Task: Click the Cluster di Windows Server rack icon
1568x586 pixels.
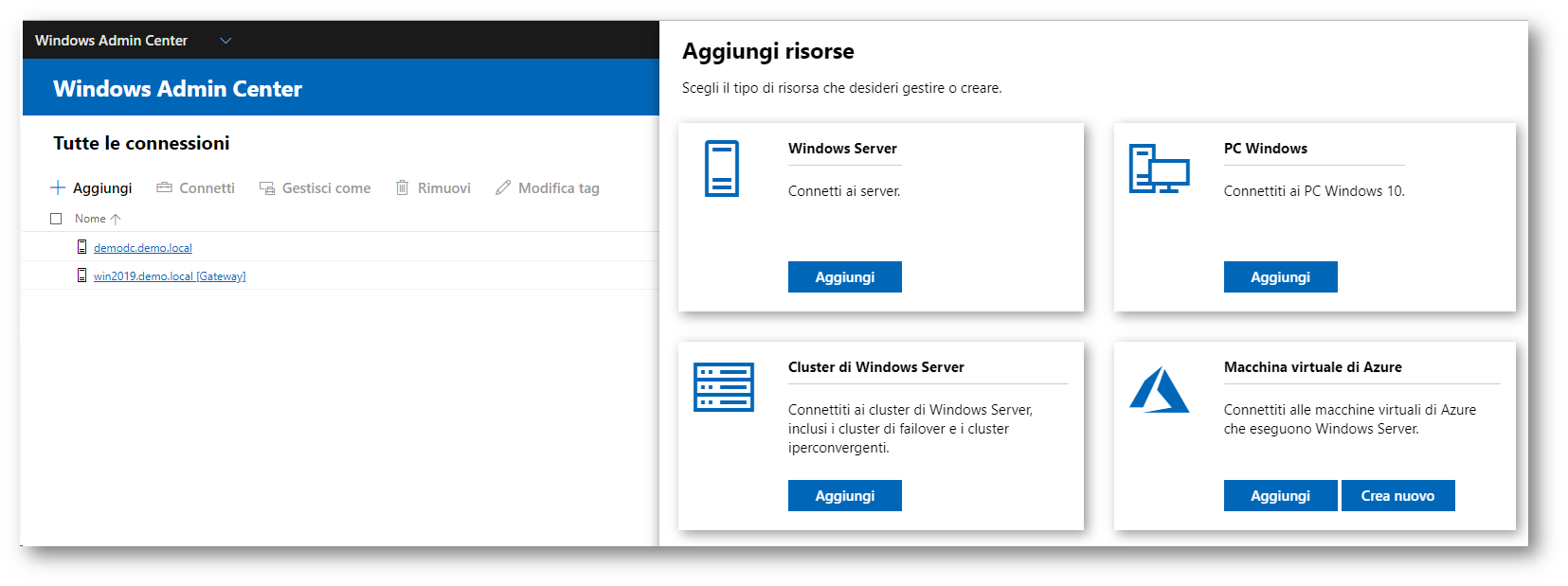Action: coord(724,387)
